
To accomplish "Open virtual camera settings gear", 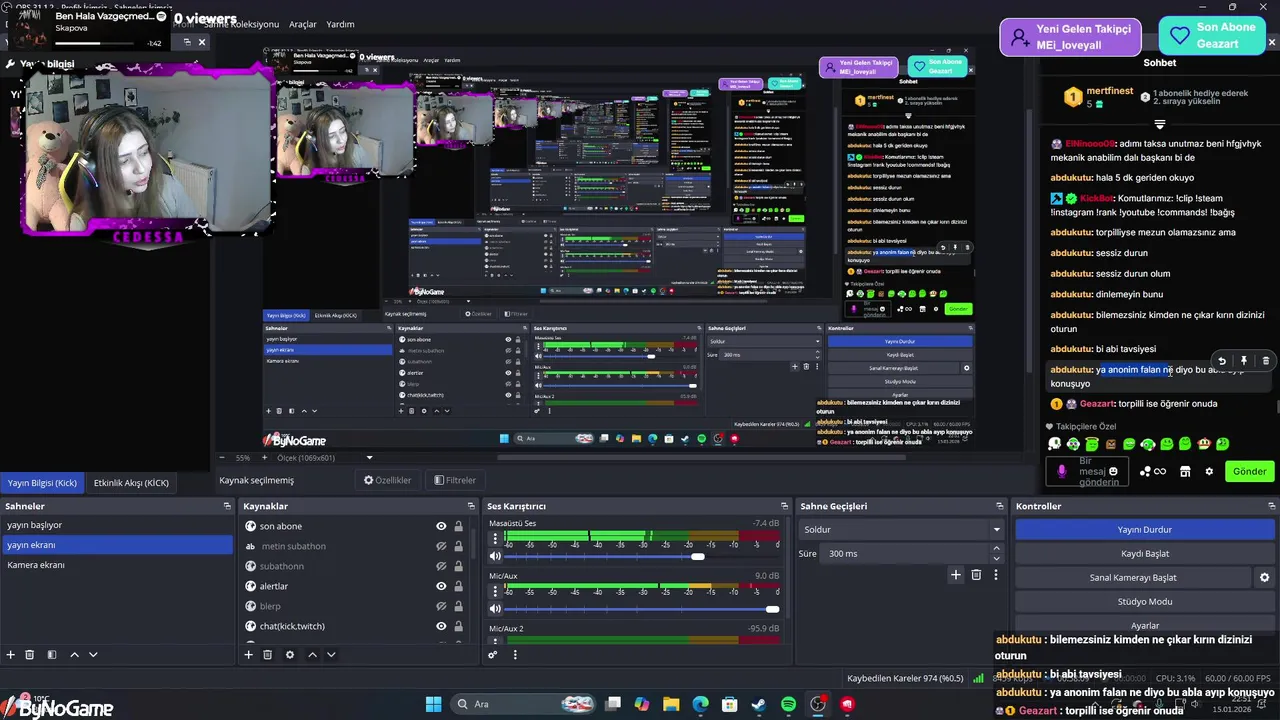I will [x=1264, y=577].
